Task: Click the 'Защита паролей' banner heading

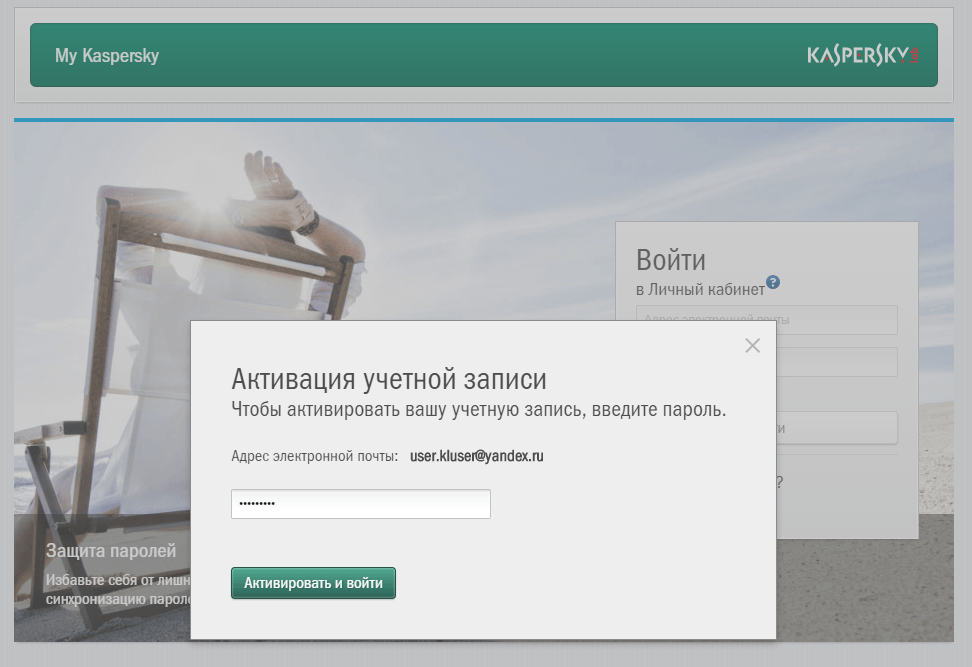Action: pos(111,550)
